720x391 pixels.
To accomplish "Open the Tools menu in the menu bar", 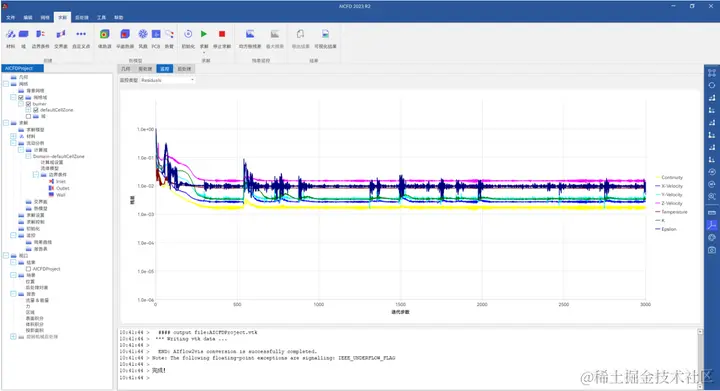I will [101, 17].
